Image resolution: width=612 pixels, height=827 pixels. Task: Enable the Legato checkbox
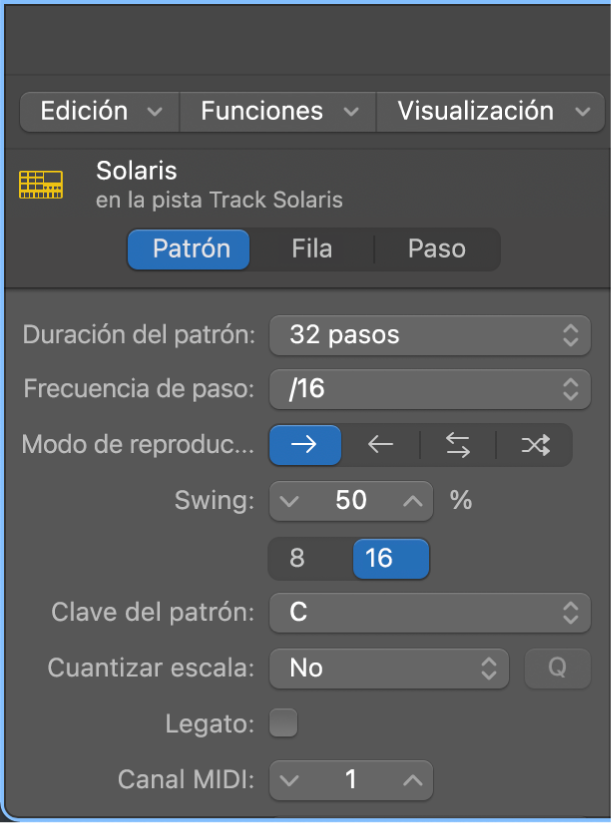(284, 723)
